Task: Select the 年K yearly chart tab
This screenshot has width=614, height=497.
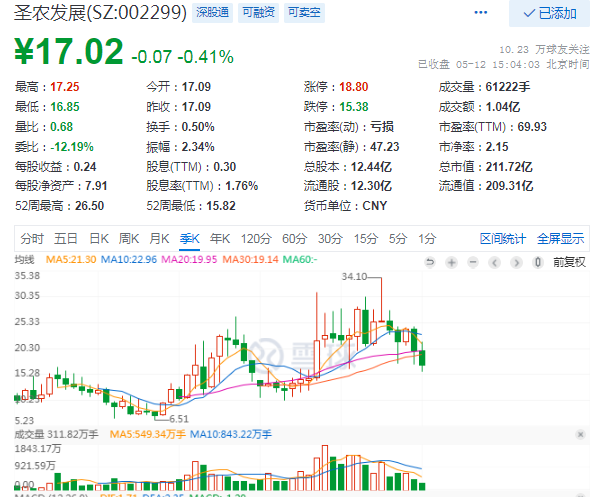Action: (220, 238)
